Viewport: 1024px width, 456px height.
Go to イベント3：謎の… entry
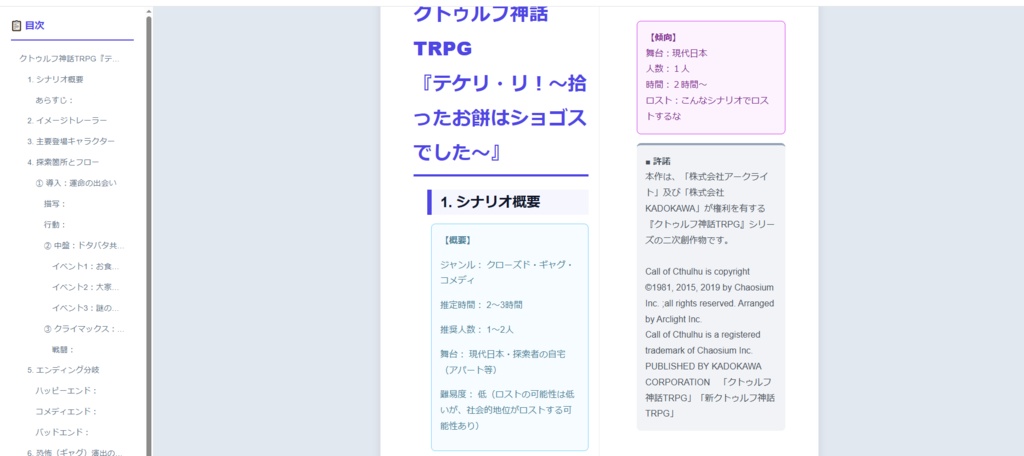[86, 308]
